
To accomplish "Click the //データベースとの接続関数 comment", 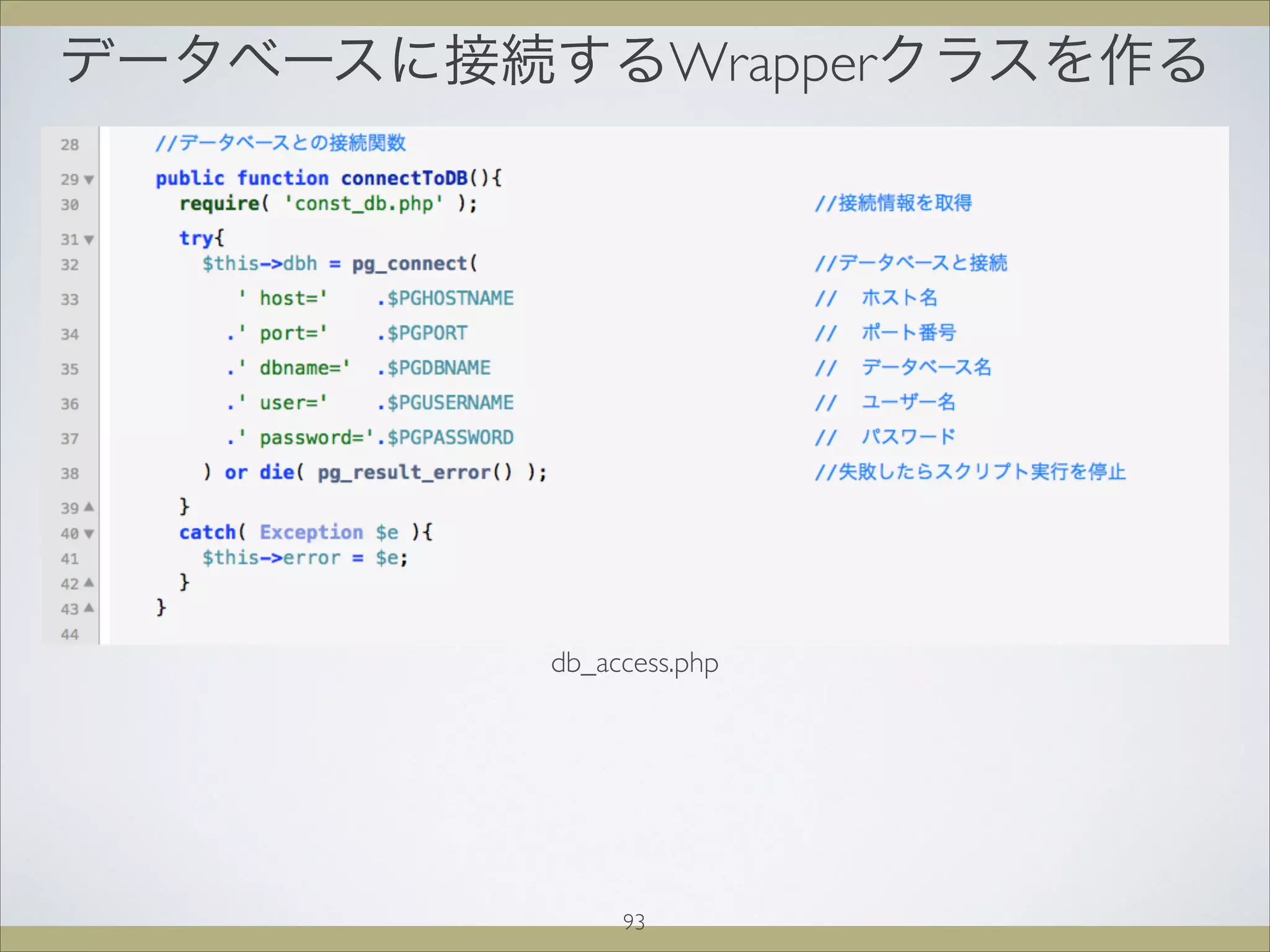I will pos(281,143).
